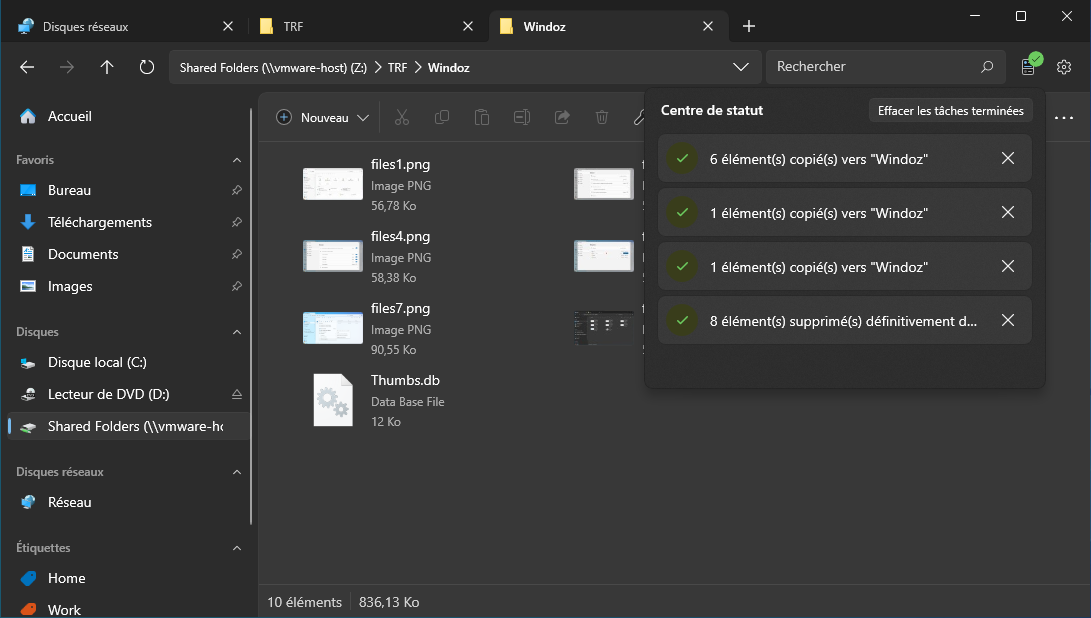Click Effacer les tâches terminées button
Viewport: 1091px width, 618px height.
(950, 111)
